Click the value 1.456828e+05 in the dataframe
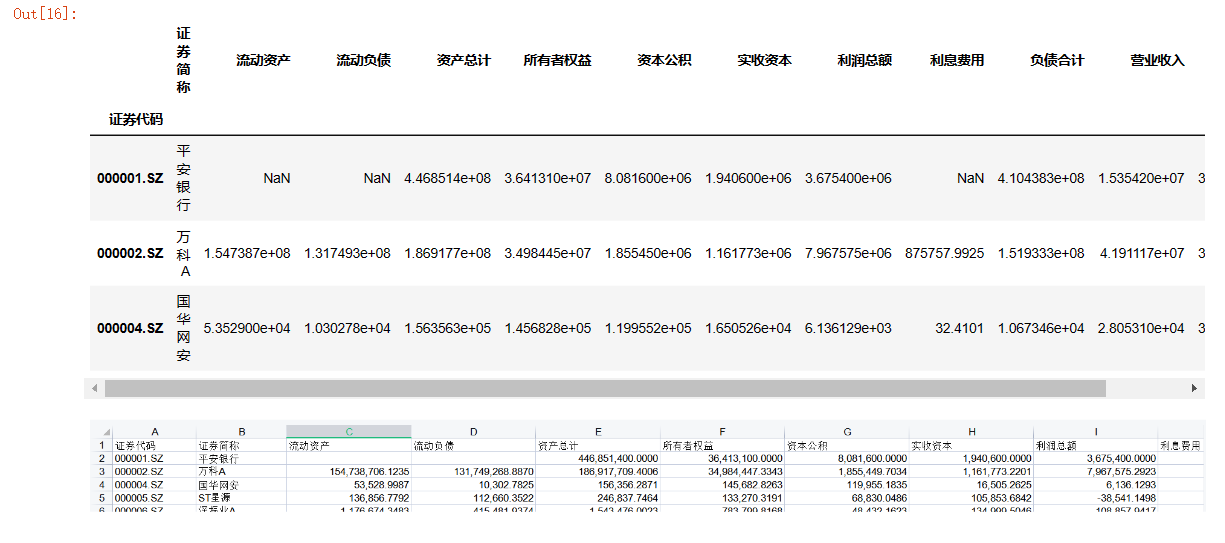1225x543 pixels. point(548,328)
